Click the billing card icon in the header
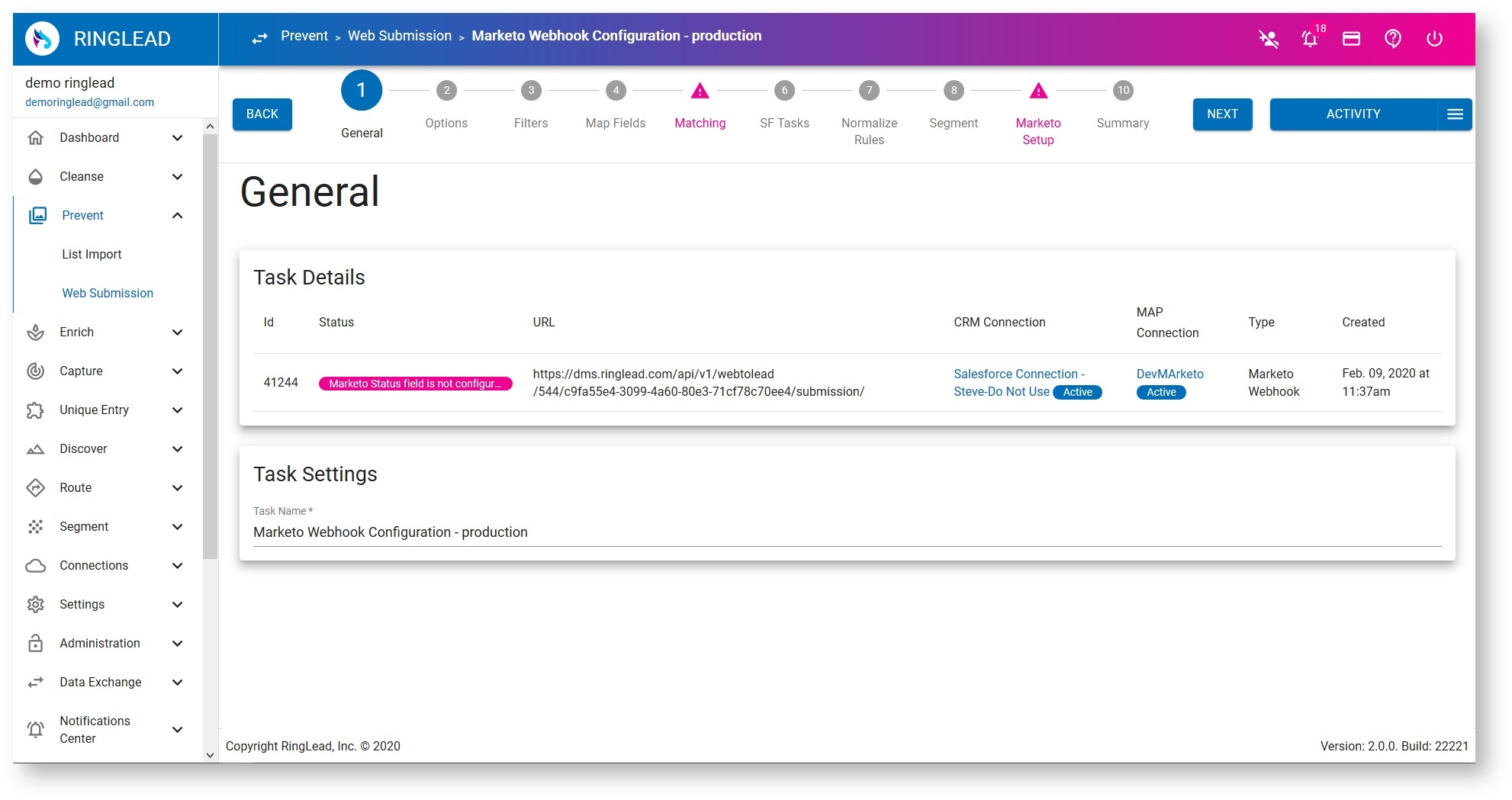Screen dimensions: 1512x800 click(1351, 39)
